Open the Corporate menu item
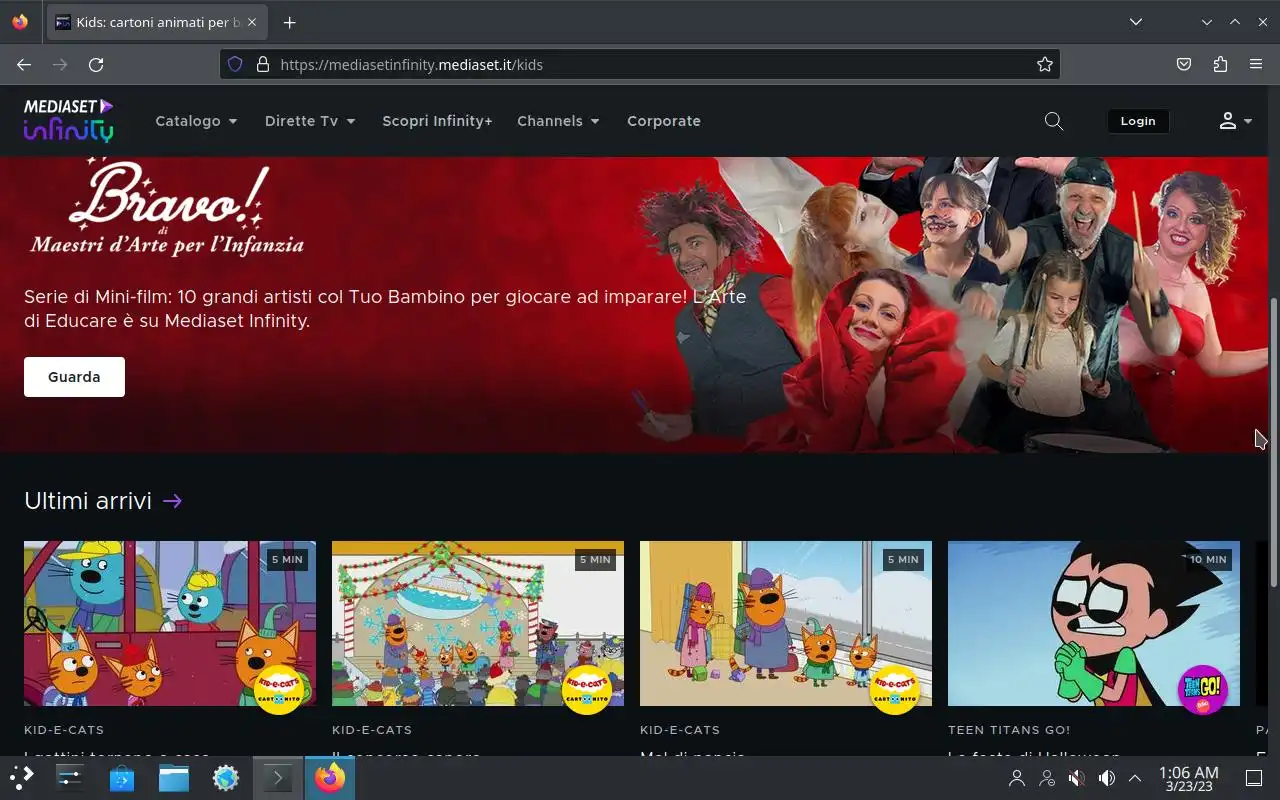 (x=664, y=121)
